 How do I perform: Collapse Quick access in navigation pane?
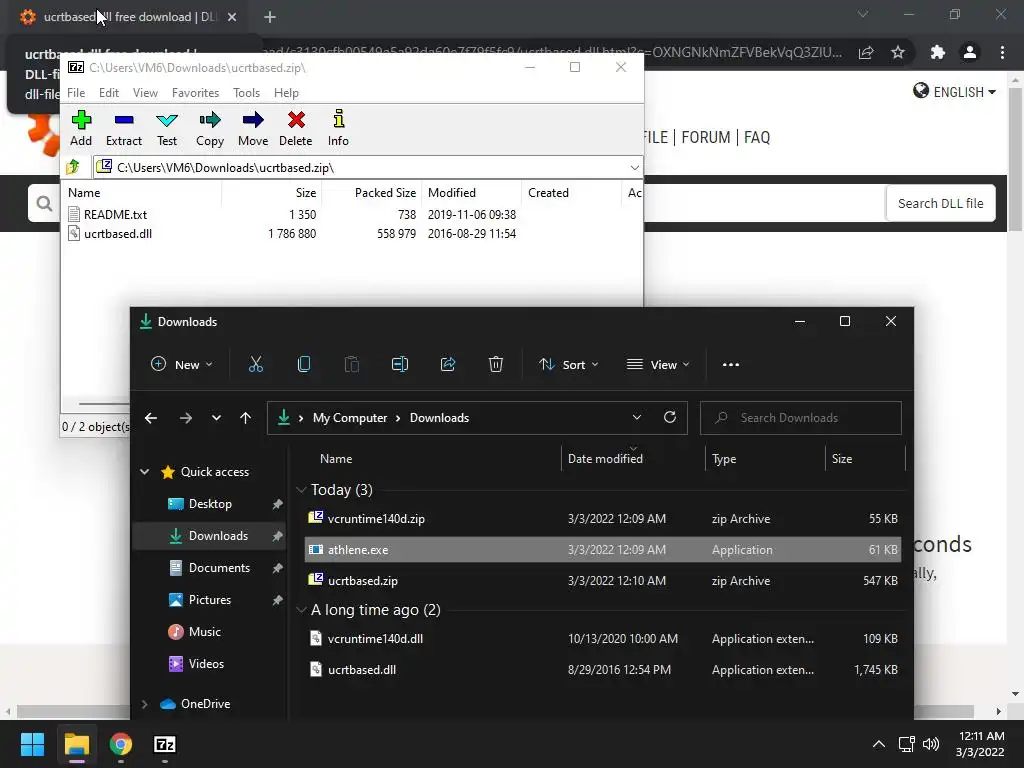(x=145, y=472)
